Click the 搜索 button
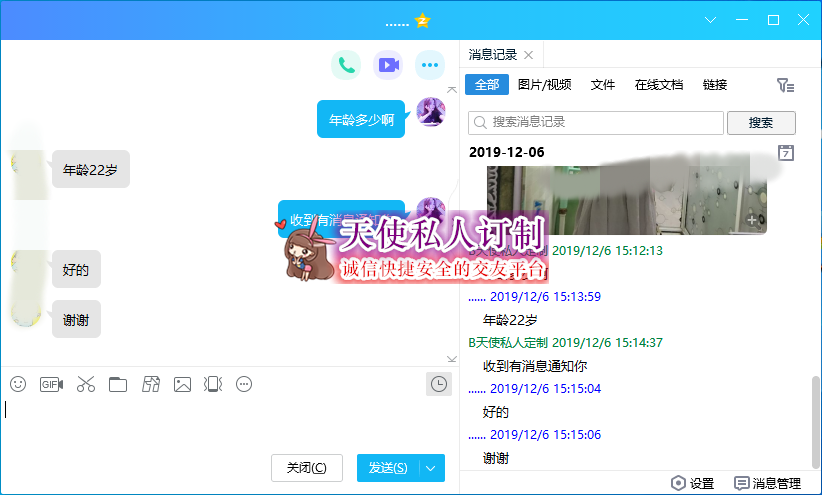822x495 pixels. pos(761,123)
